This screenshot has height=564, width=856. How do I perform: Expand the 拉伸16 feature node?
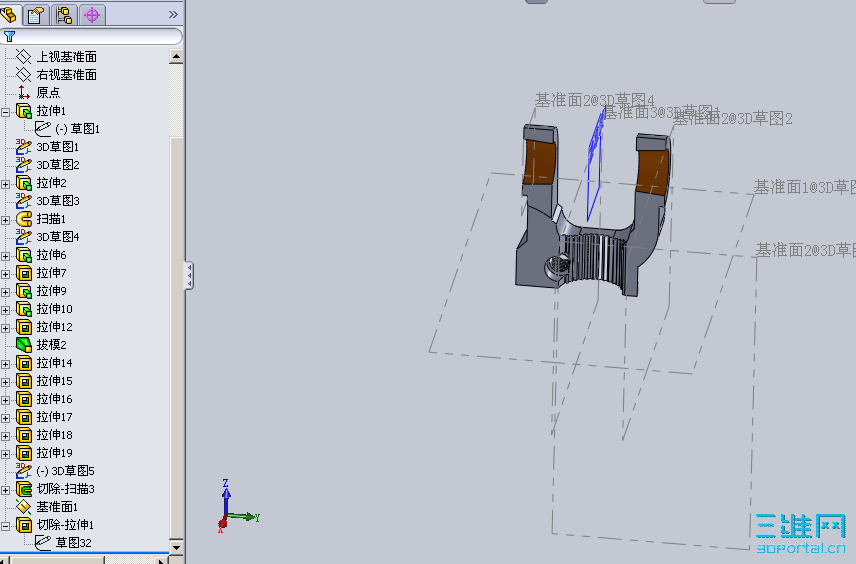[x=5, y=401]
